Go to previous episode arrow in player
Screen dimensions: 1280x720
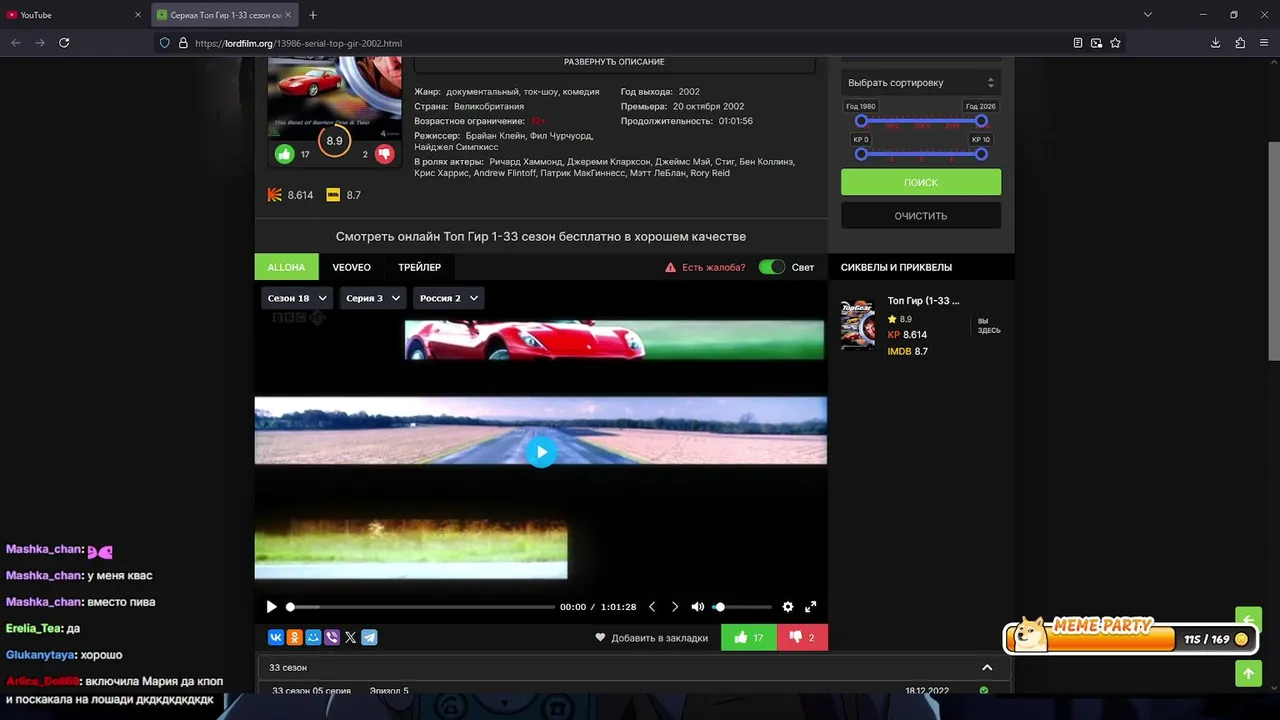[x=652, y=607]
